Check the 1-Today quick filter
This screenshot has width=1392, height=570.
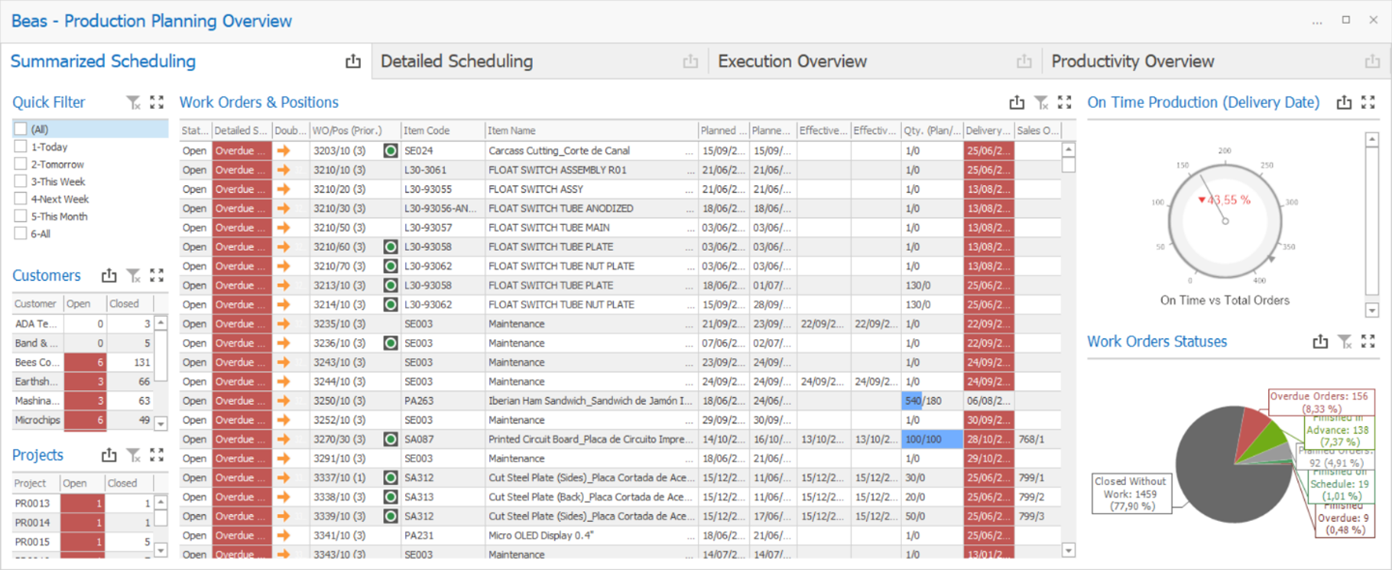20,147
